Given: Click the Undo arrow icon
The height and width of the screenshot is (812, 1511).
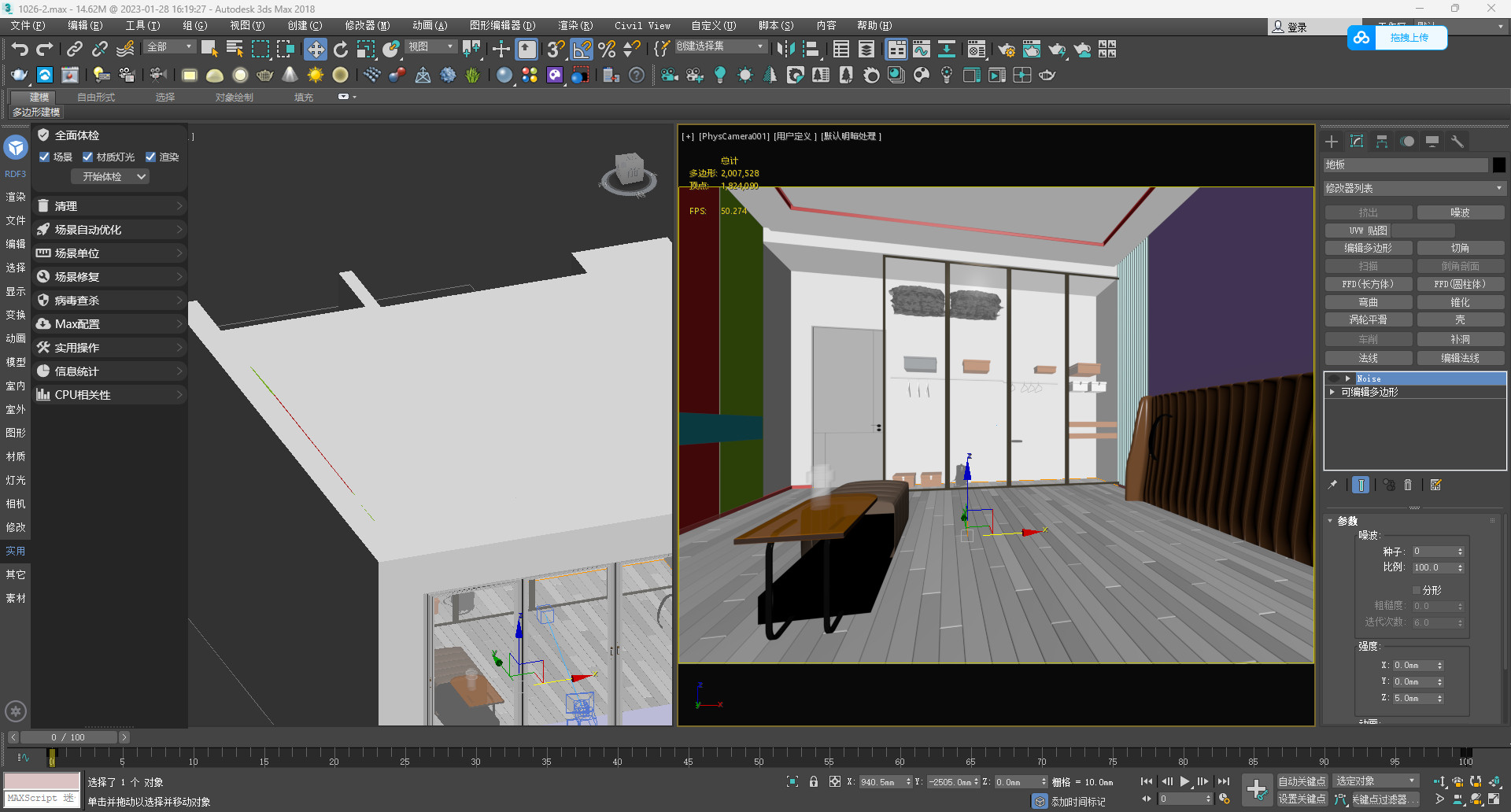Looking at the screenshot, I should [x=20, y=50].
